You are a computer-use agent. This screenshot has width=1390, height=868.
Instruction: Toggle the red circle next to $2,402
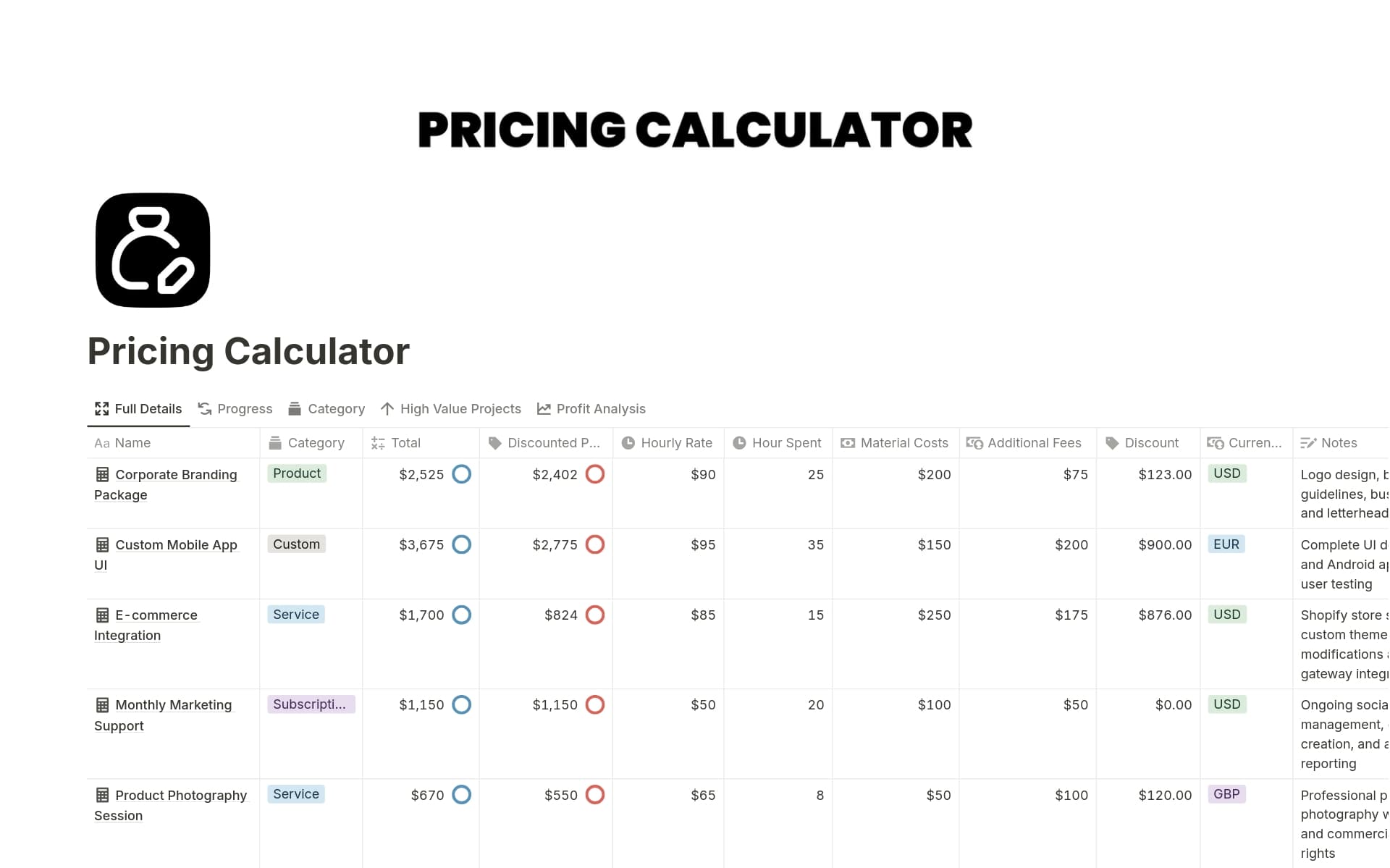[594, 474]
